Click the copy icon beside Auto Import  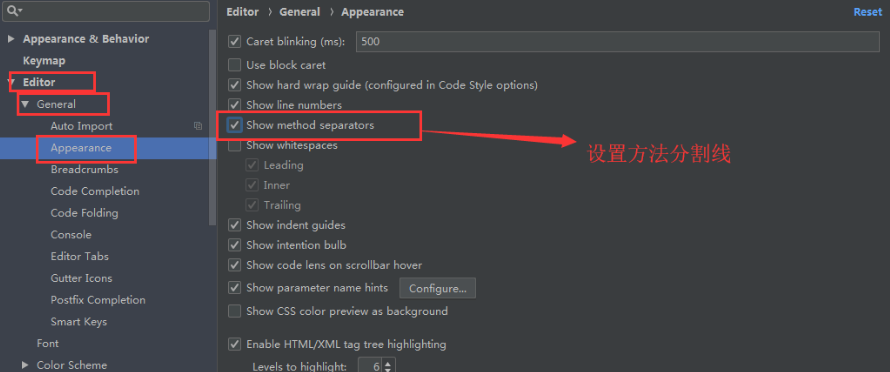[198, 126]
